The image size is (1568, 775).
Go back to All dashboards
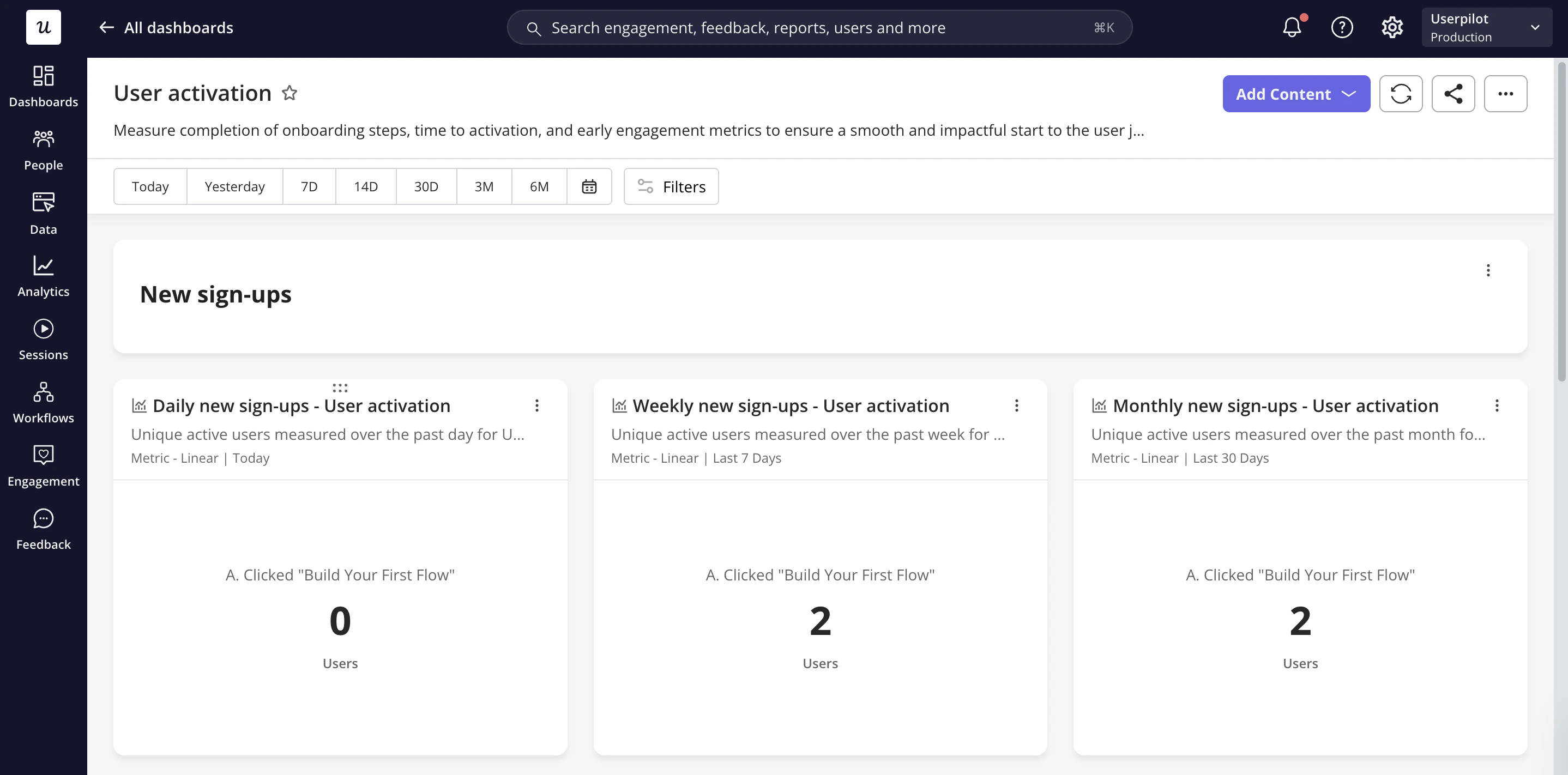coord(166,27)
